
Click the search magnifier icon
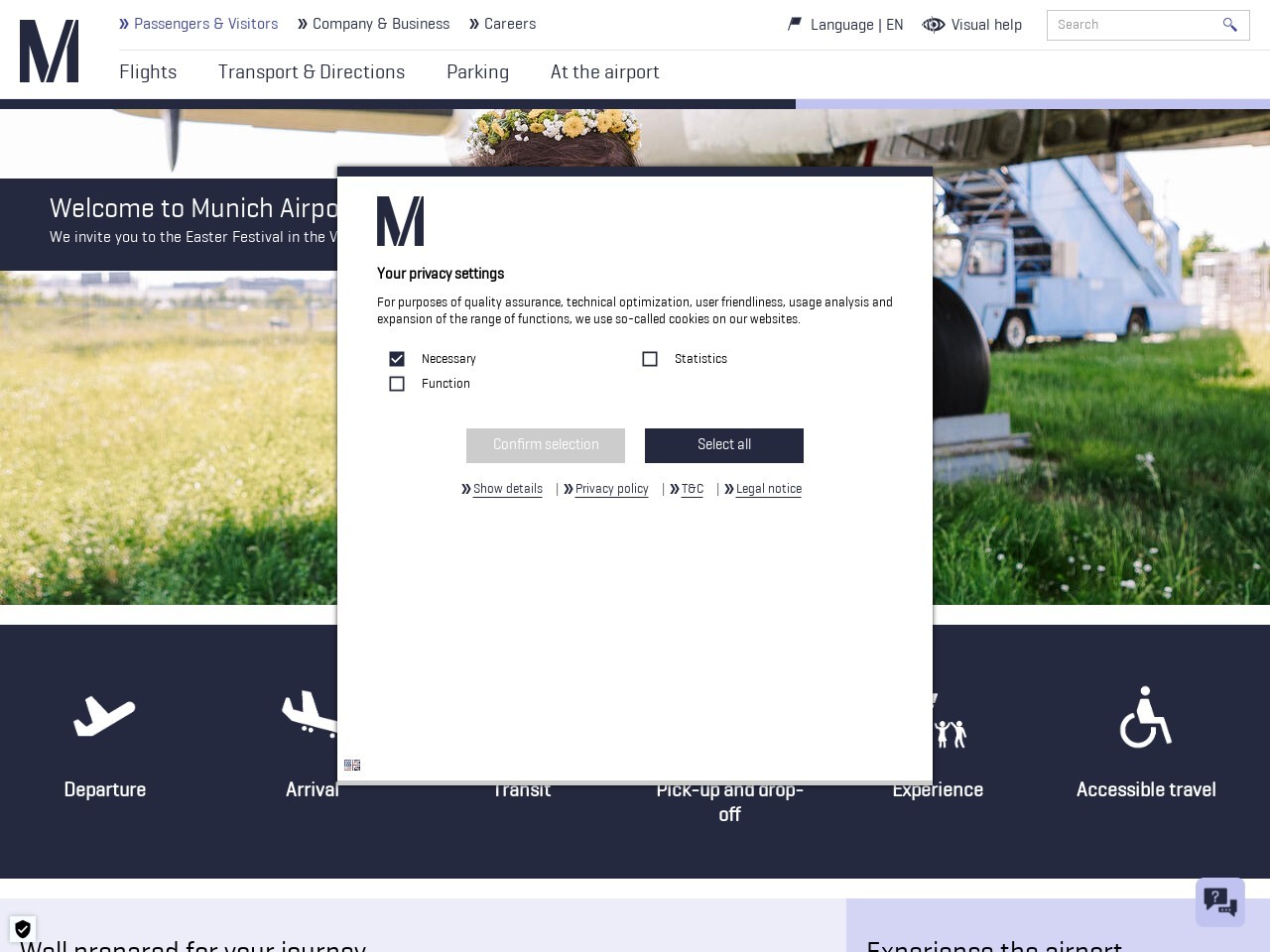pos(1229,25)
